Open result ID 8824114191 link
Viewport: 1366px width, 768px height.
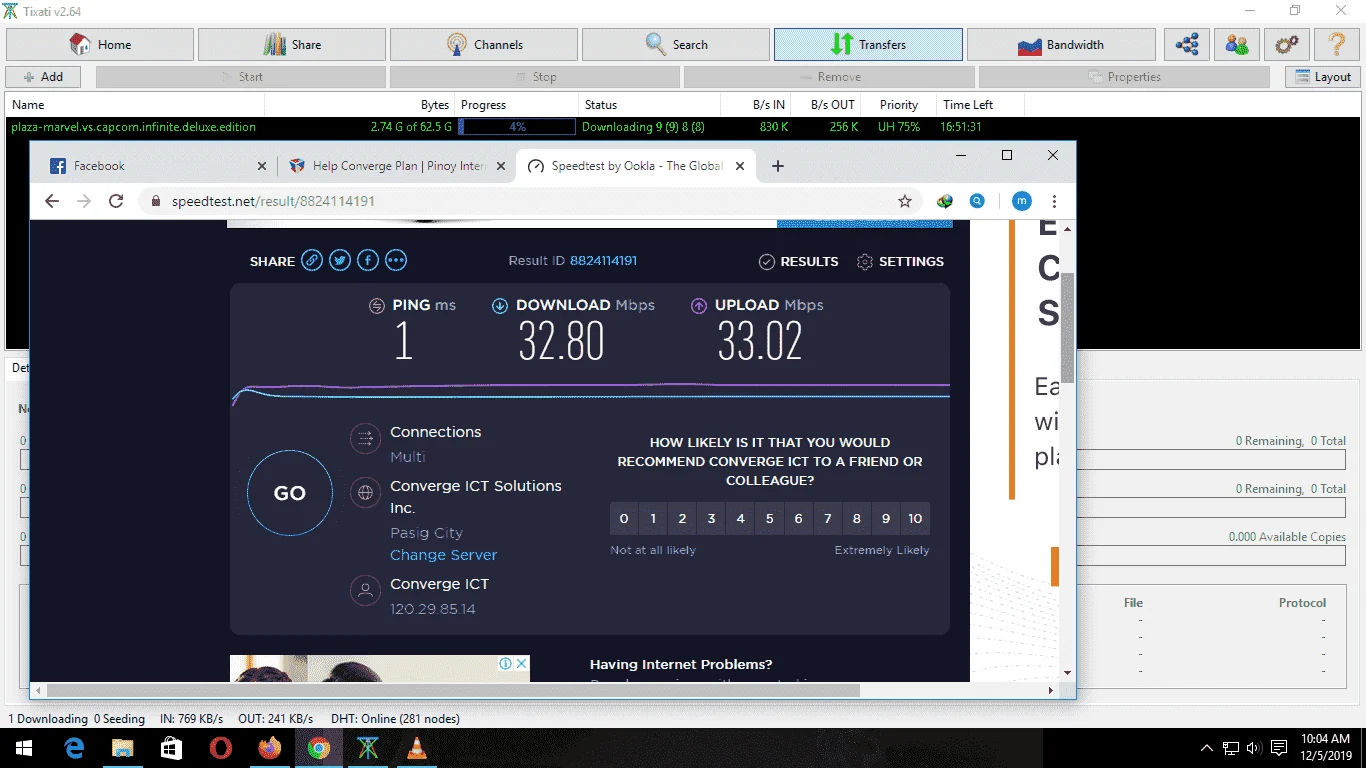click(603, 261)
